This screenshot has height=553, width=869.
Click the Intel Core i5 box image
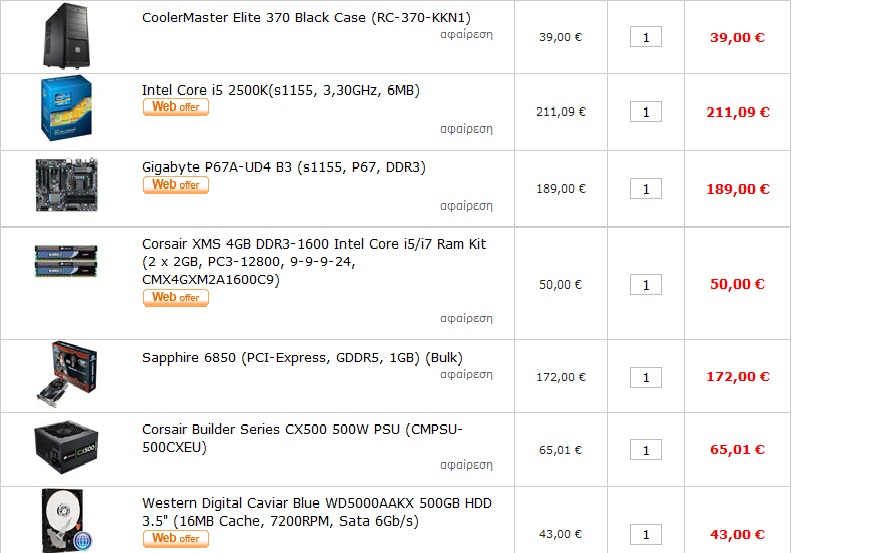67,108
